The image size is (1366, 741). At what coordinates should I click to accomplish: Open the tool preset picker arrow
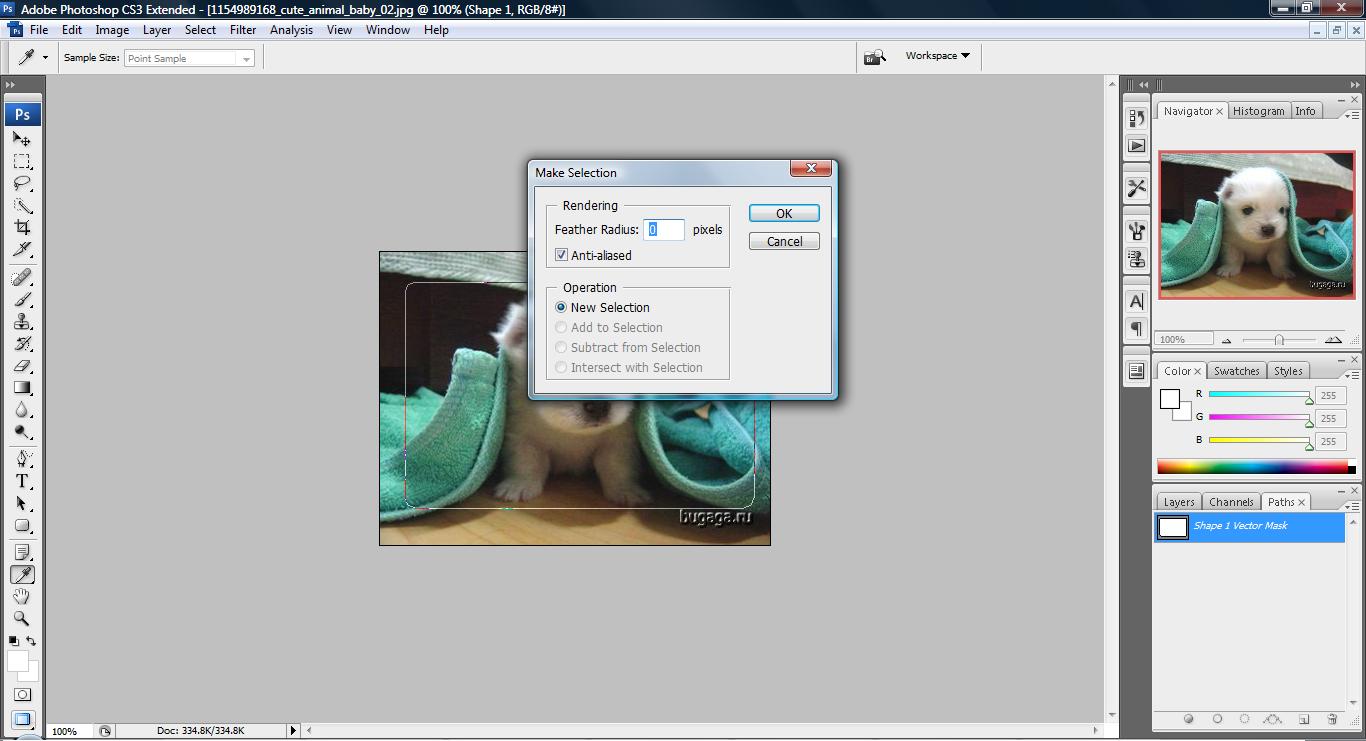pyautogui.click(x=45, y=58)
